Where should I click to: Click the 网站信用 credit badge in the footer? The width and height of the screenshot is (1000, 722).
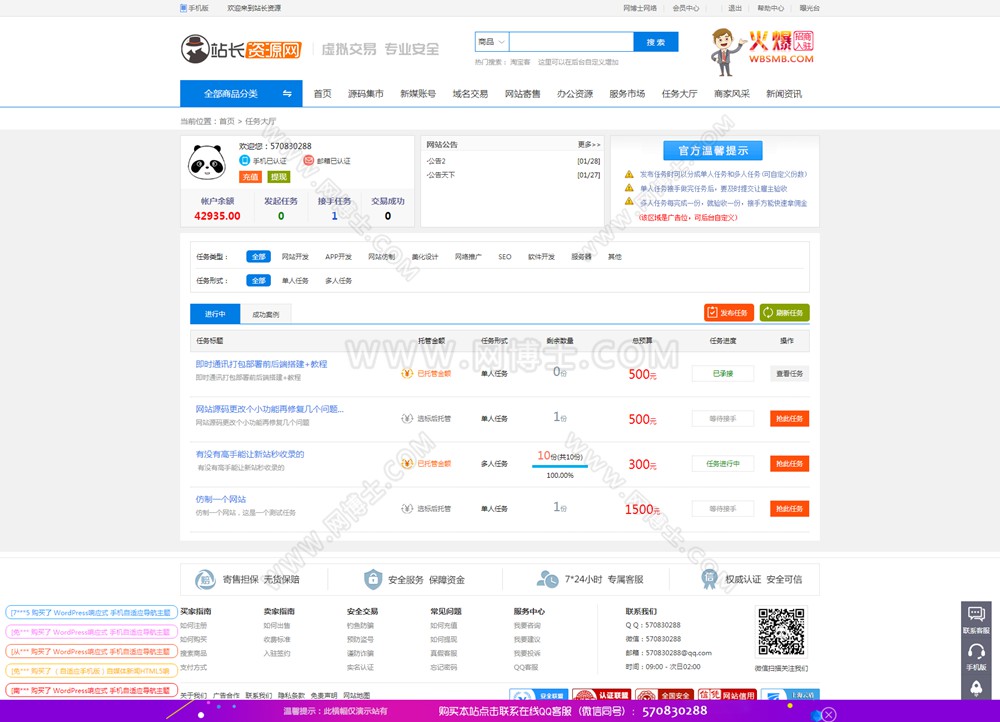pyautogui.click(x=726, y=695)
